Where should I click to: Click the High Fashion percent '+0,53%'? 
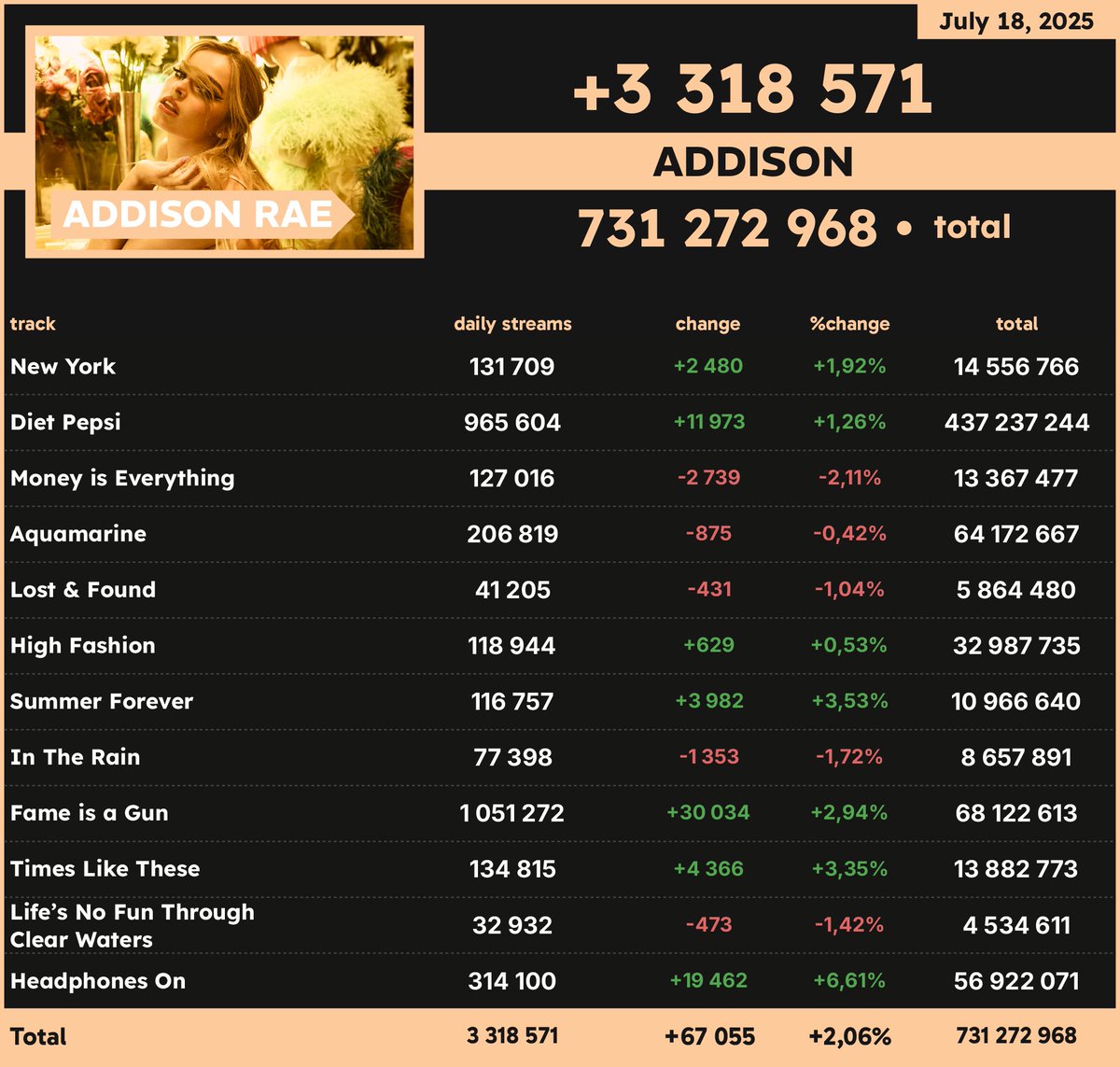(x=849, y=646)
